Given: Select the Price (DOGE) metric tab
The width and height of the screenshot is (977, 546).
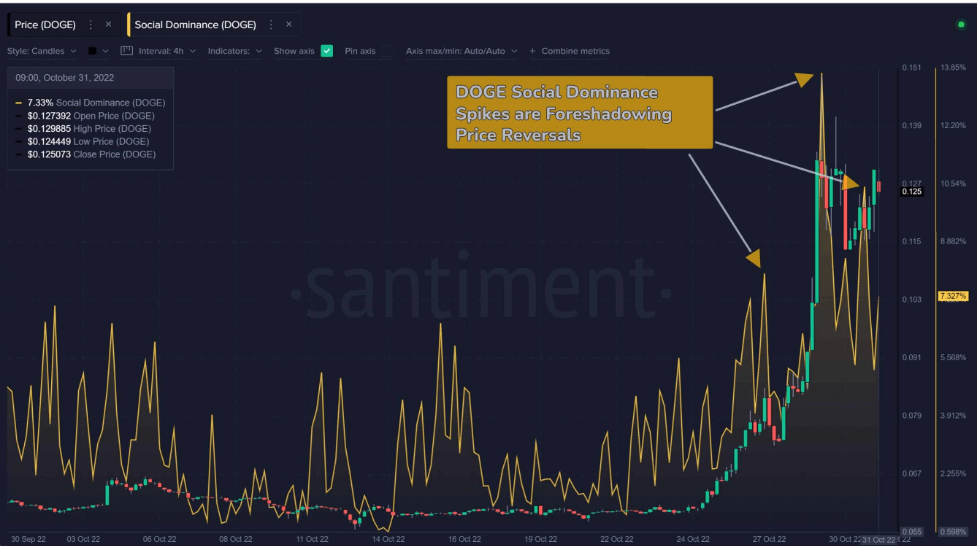Looking at the screenshot, I should [x=45, y=24].
